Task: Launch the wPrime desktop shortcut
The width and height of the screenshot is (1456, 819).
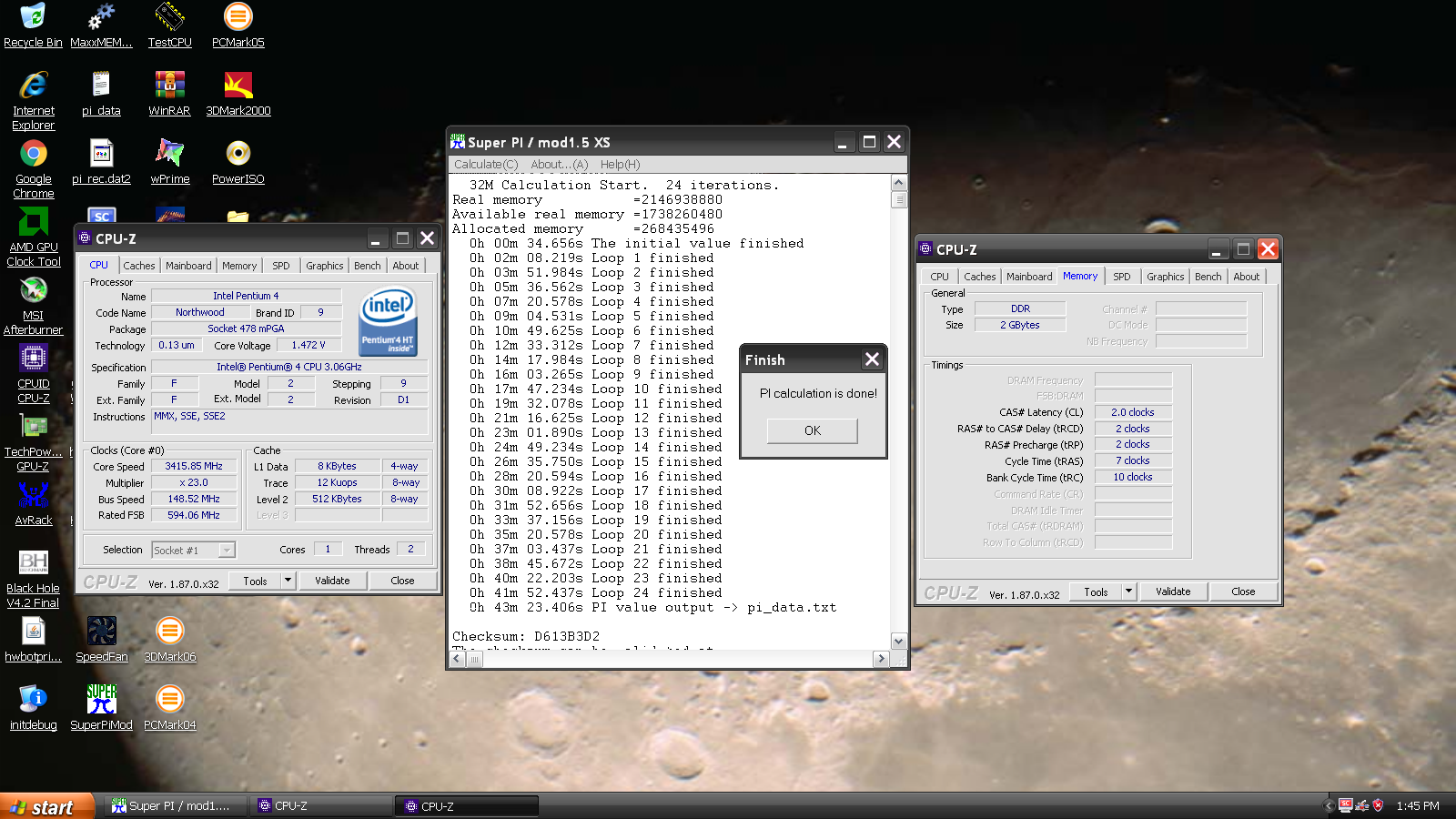Action: click(x=169, y=163)
